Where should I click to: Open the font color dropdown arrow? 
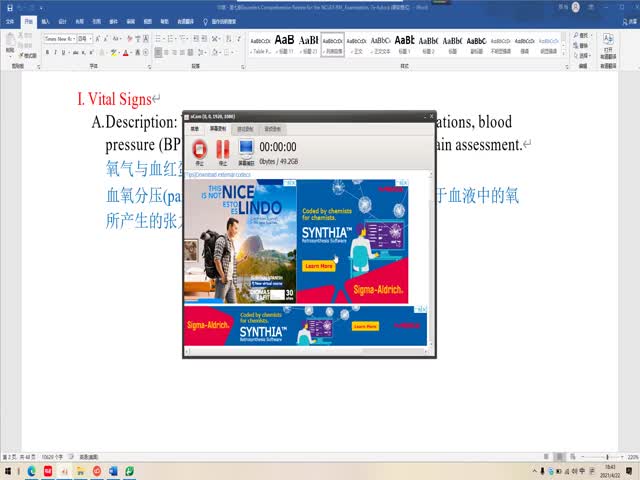point(131,53)
